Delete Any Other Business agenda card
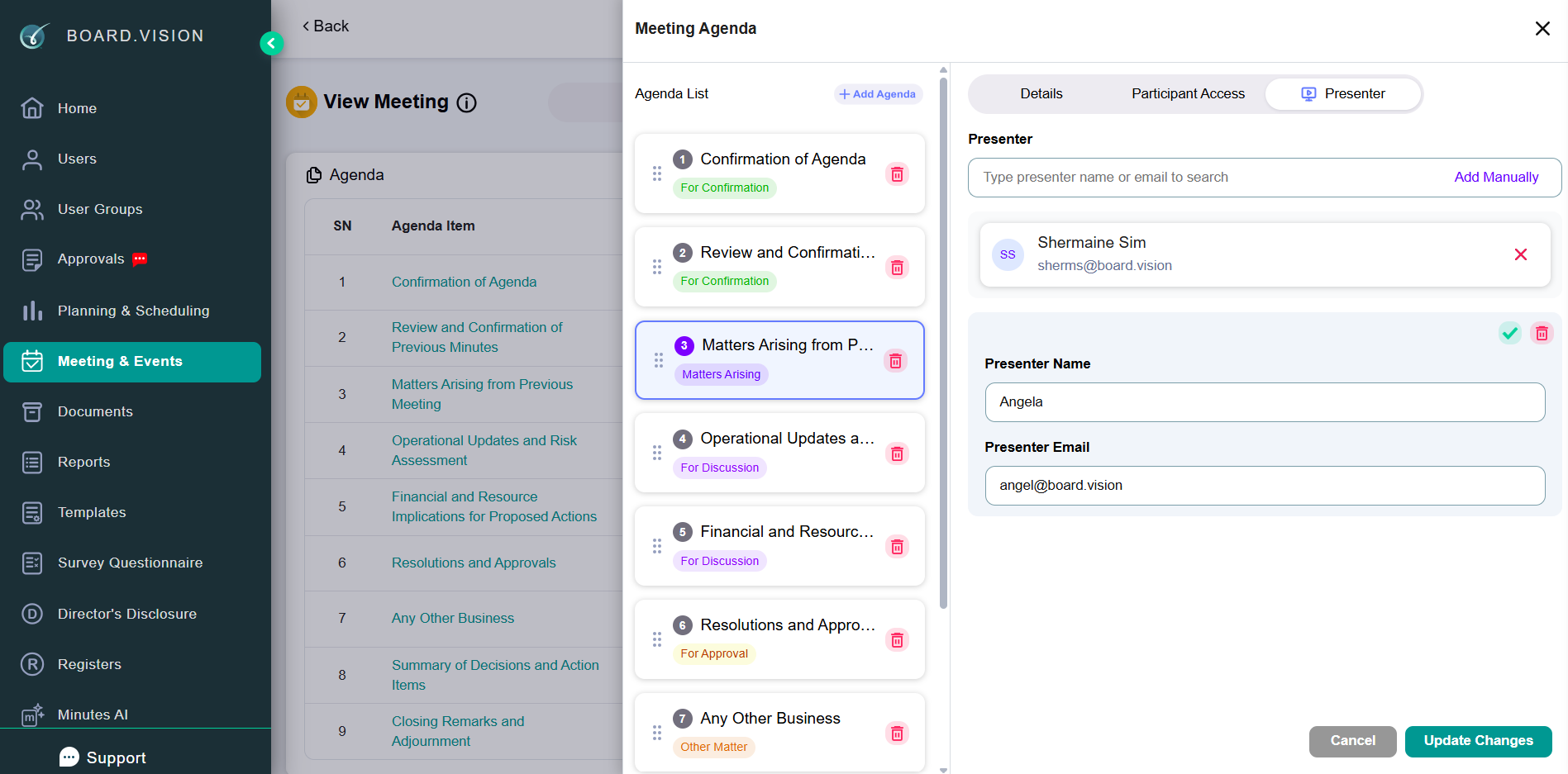The image size is (1568, 774). coord(897,734)
